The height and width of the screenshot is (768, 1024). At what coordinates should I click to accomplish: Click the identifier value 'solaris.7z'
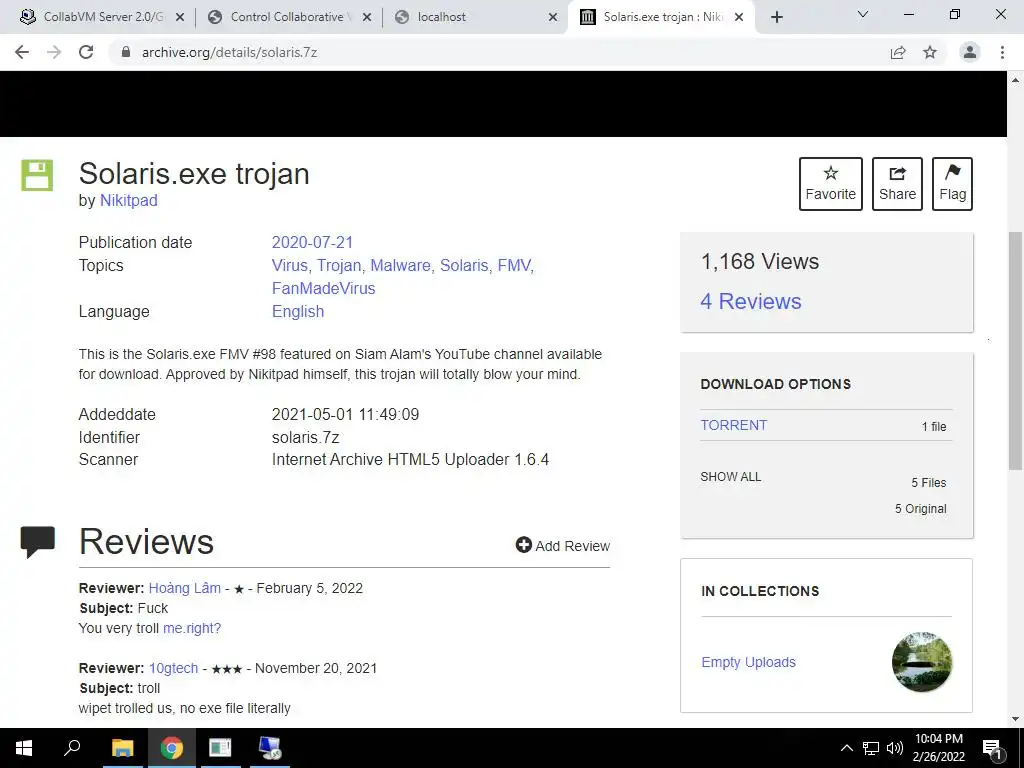click(305, 438)
